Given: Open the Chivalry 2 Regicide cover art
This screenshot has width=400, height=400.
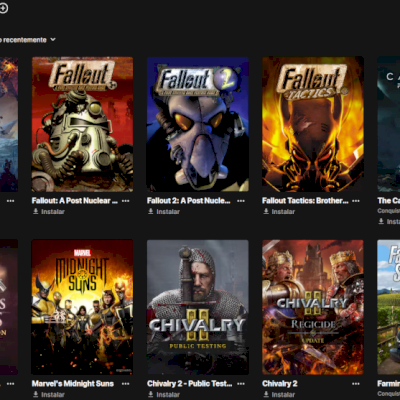Looking at the screenshot, I should coord(313,307).
